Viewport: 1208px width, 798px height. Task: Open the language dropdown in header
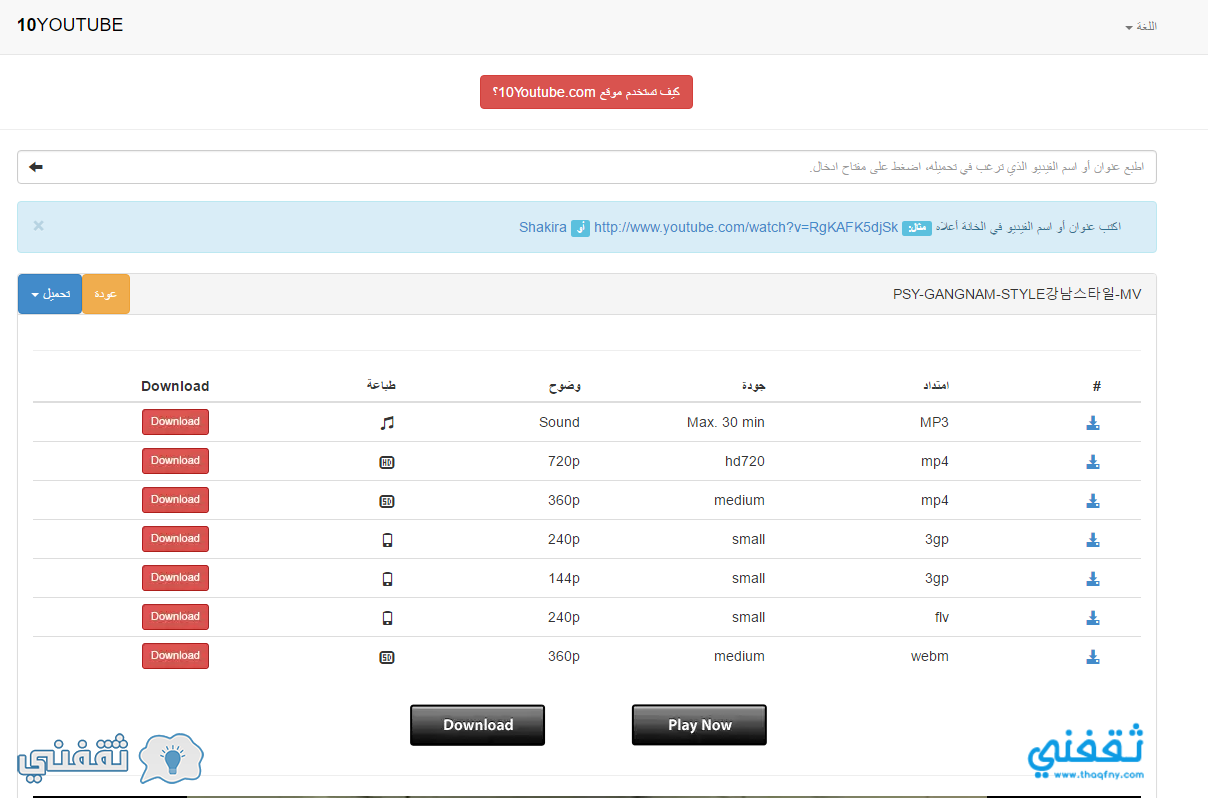click(1141, 27)
